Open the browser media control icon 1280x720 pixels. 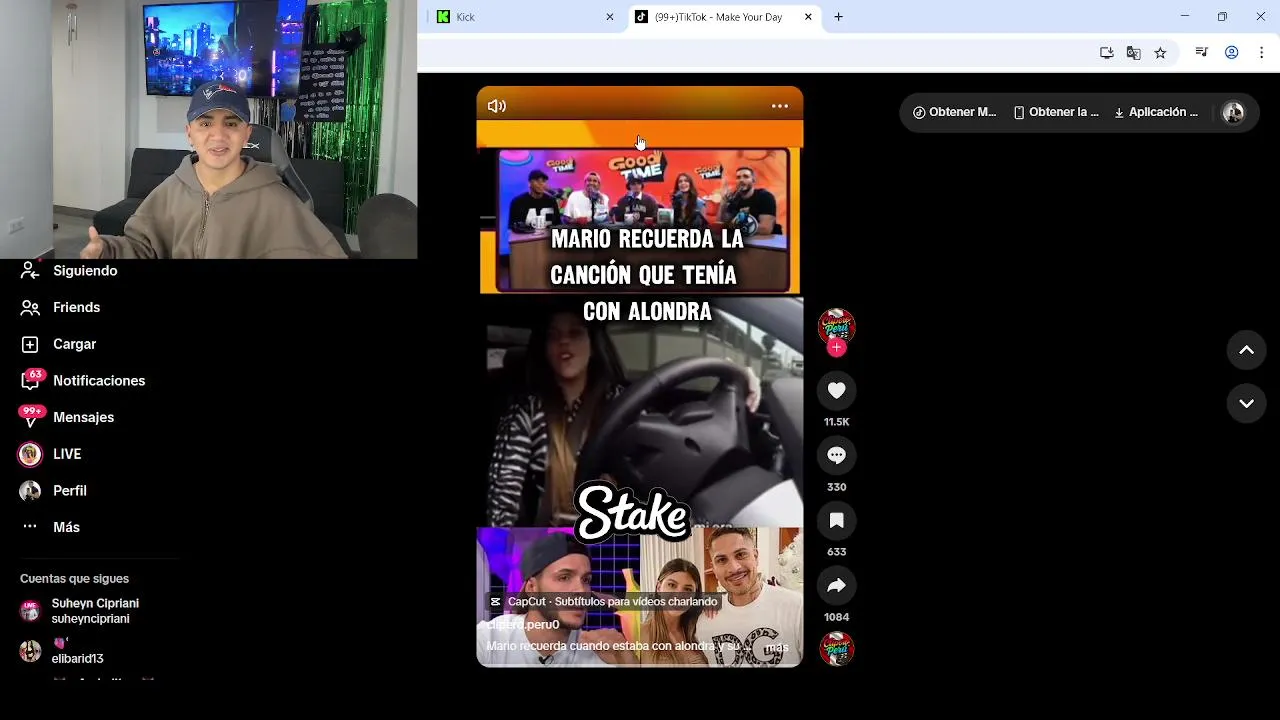point(1202,53)
